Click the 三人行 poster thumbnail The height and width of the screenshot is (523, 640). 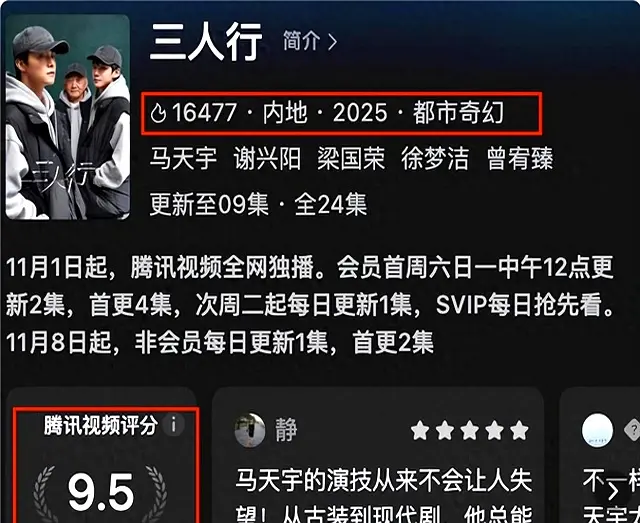(68, 117)
